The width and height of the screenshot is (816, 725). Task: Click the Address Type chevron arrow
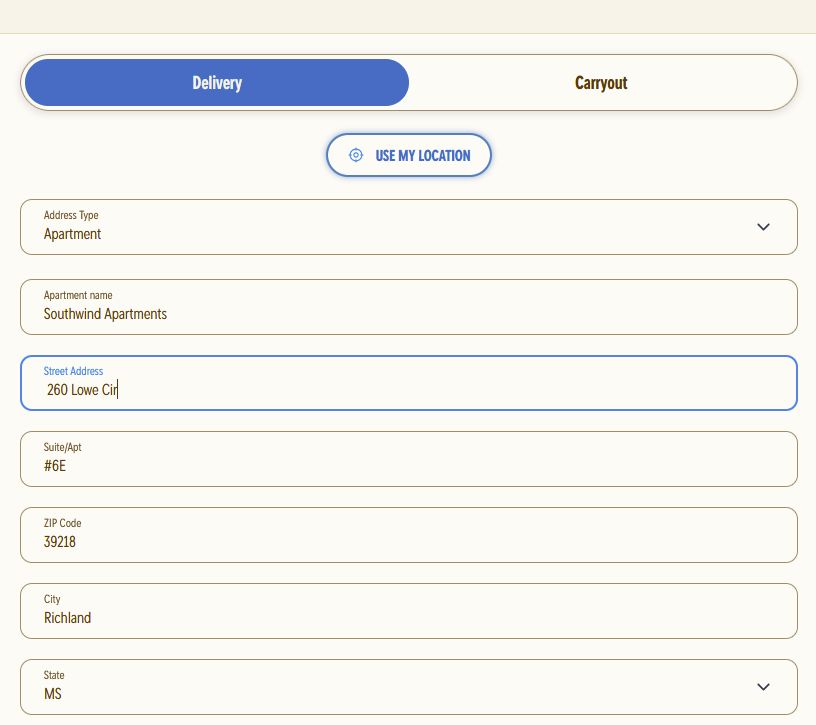pos(763,227)
